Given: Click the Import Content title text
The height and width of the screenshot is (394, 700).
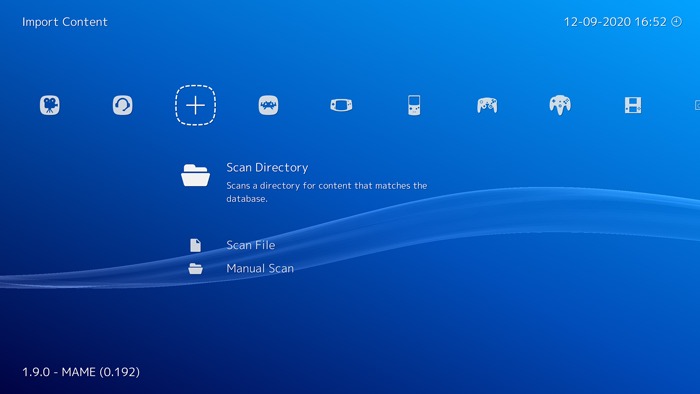Looking at the screenshot, I should pos(65,22).
